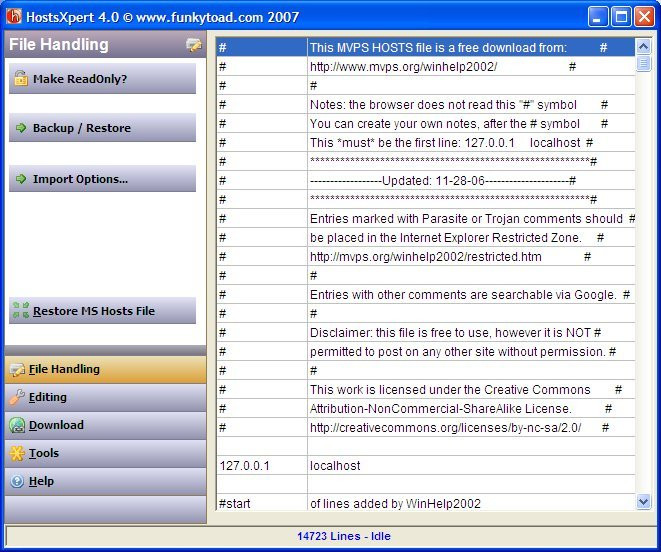This screenshot has height=552, width=661.
Task: Switch to the File Handling section
Action: pos(105,369)
